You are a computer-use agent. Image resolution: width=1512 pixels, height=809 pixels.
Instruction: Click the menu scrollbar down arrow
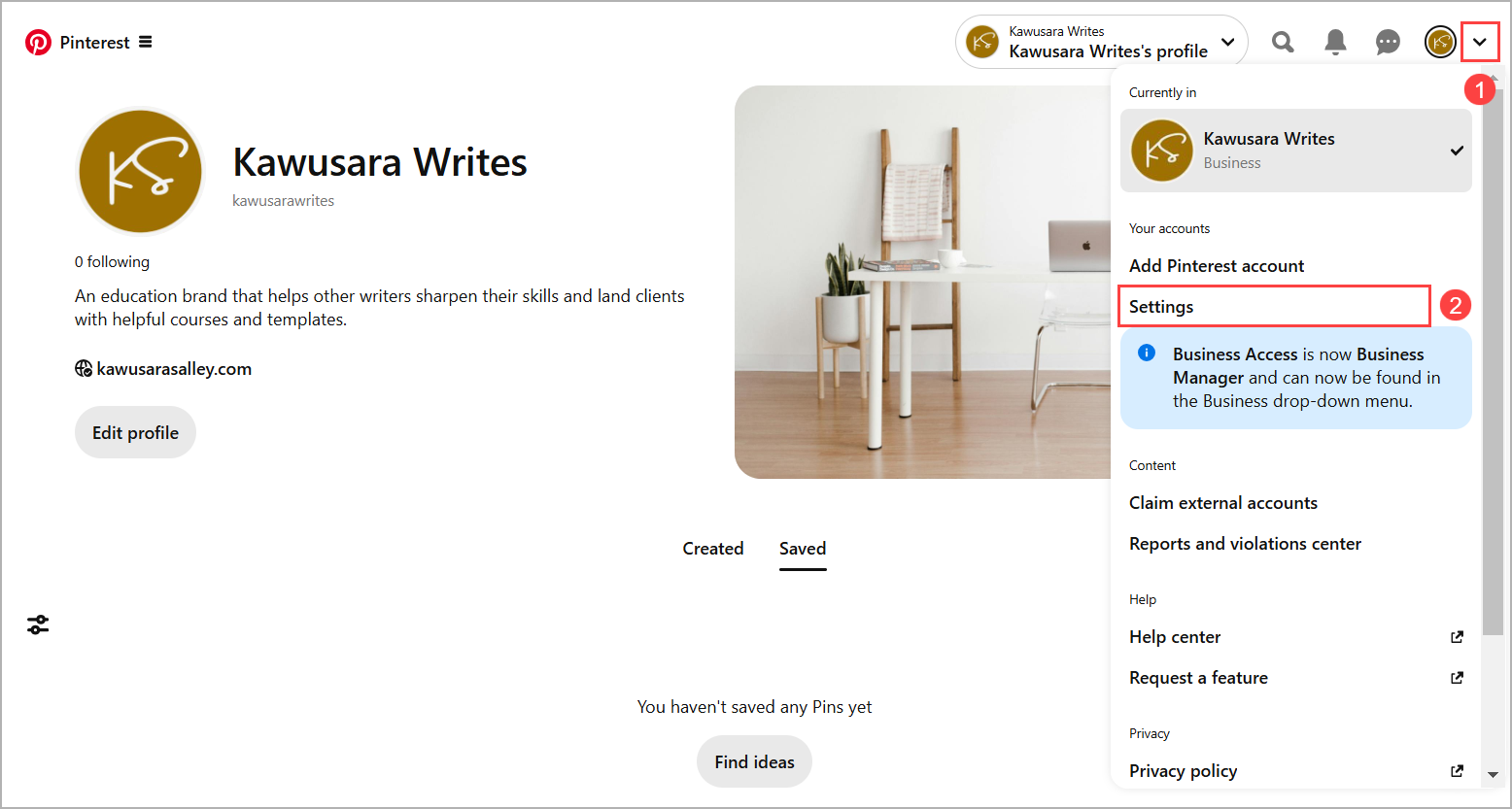pos(1494,775)
